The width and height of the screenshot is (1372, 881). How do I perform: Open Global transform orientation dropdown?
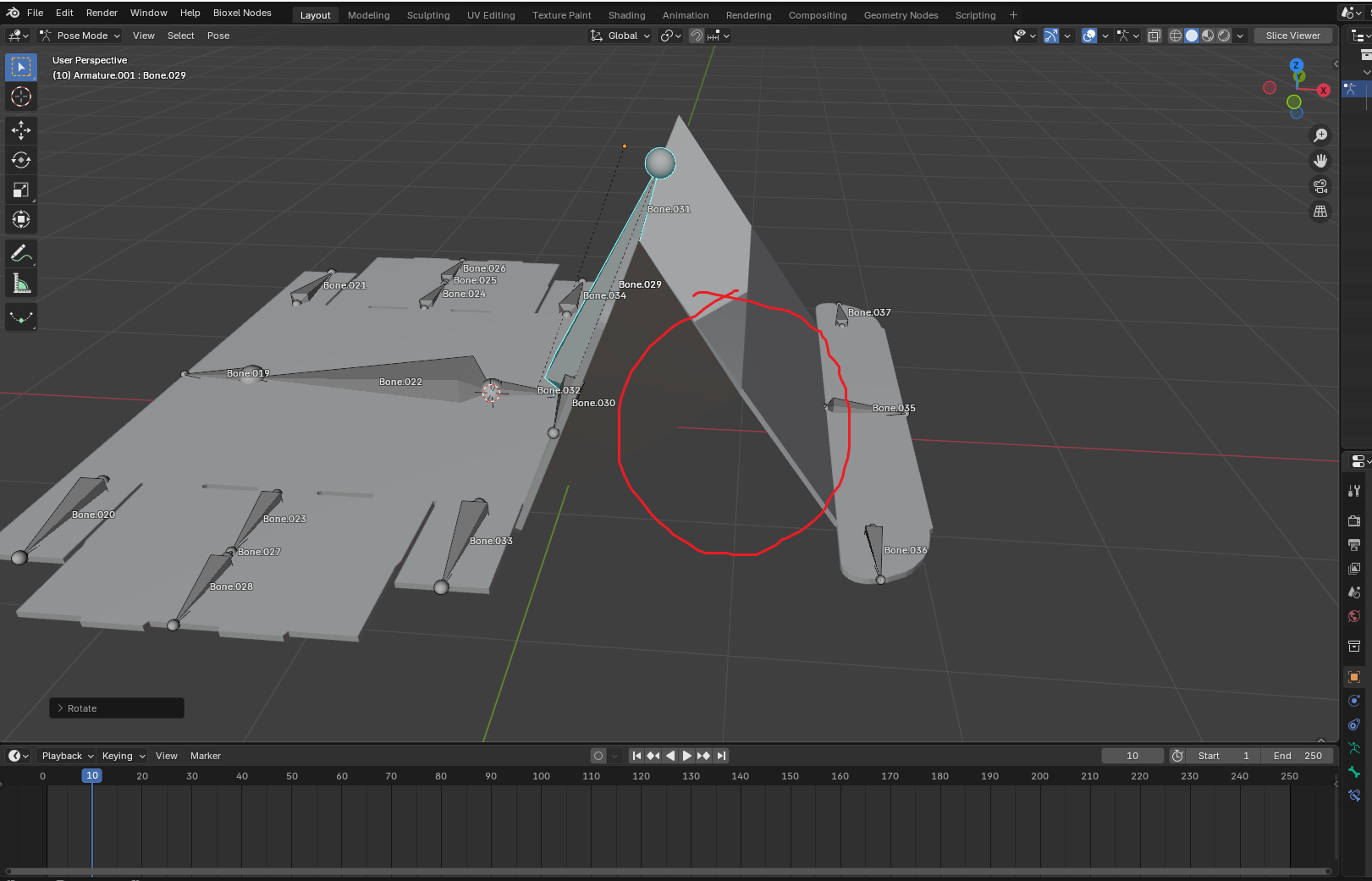(621, 36)
